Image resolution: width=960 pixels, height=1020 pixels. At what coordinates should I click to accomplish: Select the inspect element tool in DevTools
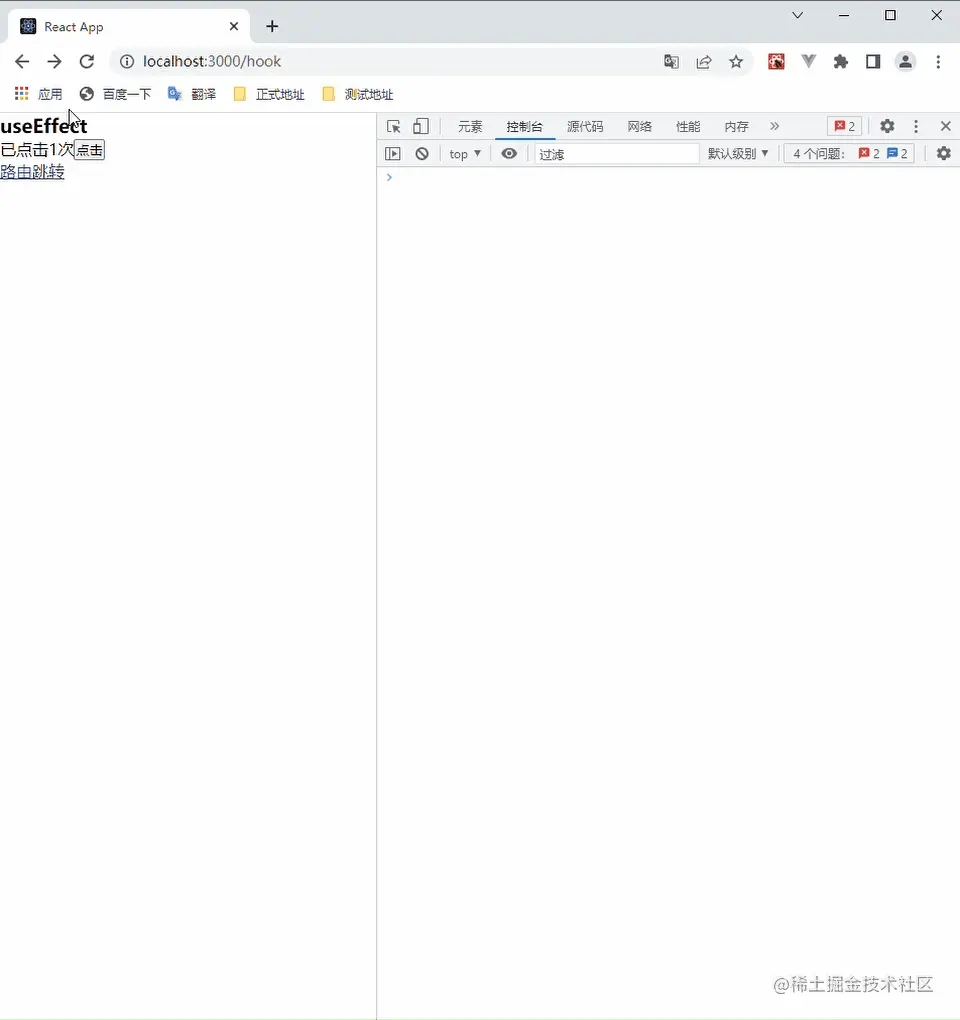pos(393,126)
